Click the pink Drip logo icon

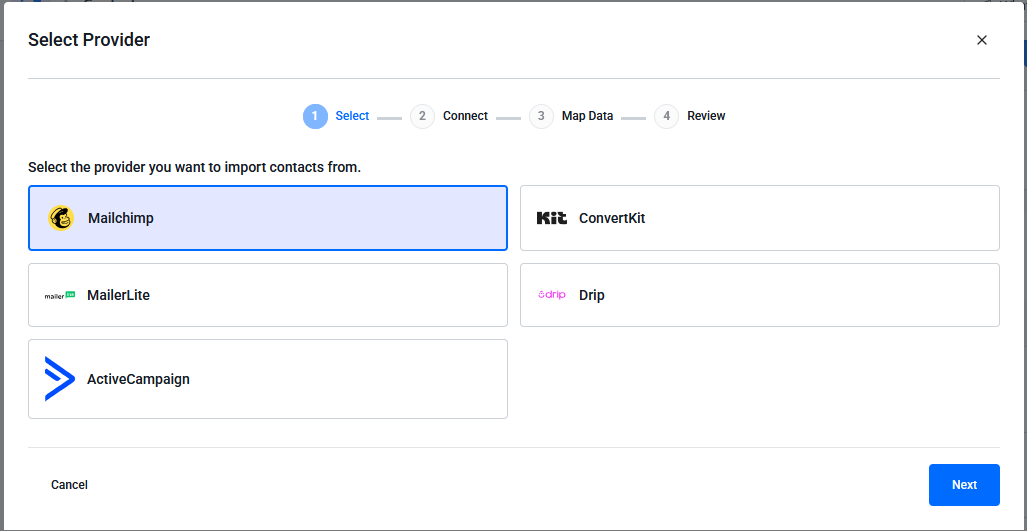551,295
